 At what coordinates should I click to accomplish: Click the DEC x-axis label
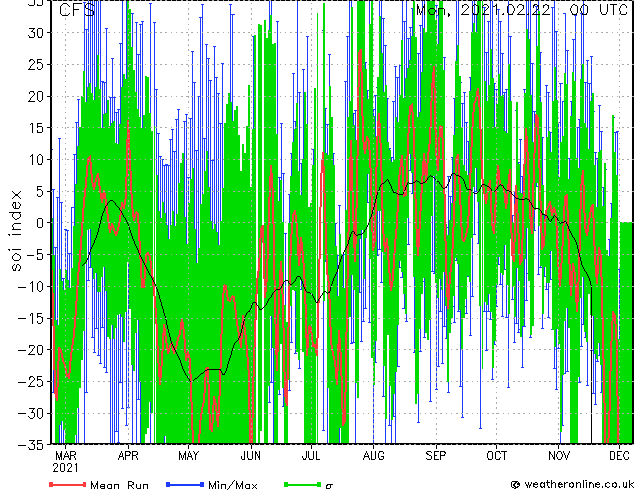coord(619,456)
